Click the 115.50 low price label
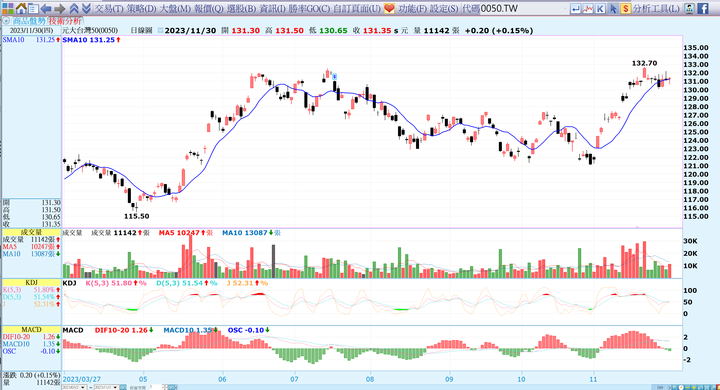Screen dimensions: 720x390 pyautogui.click(x=136, y=216)
